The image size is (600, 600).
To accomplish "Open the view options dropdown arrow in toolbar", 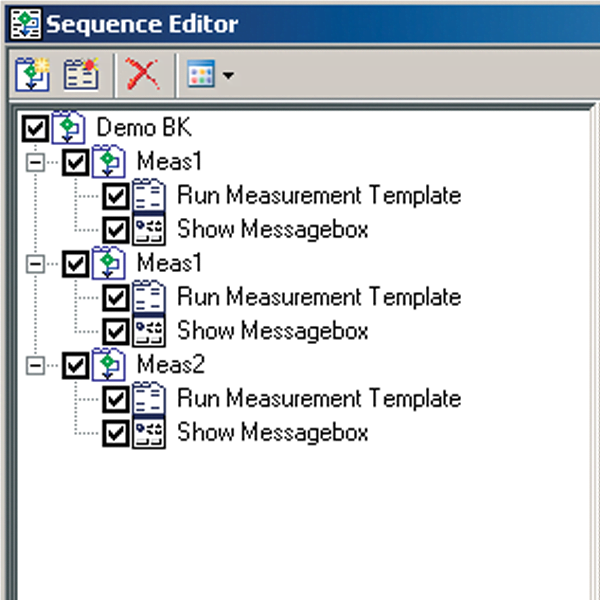I will tap(228, 76).
